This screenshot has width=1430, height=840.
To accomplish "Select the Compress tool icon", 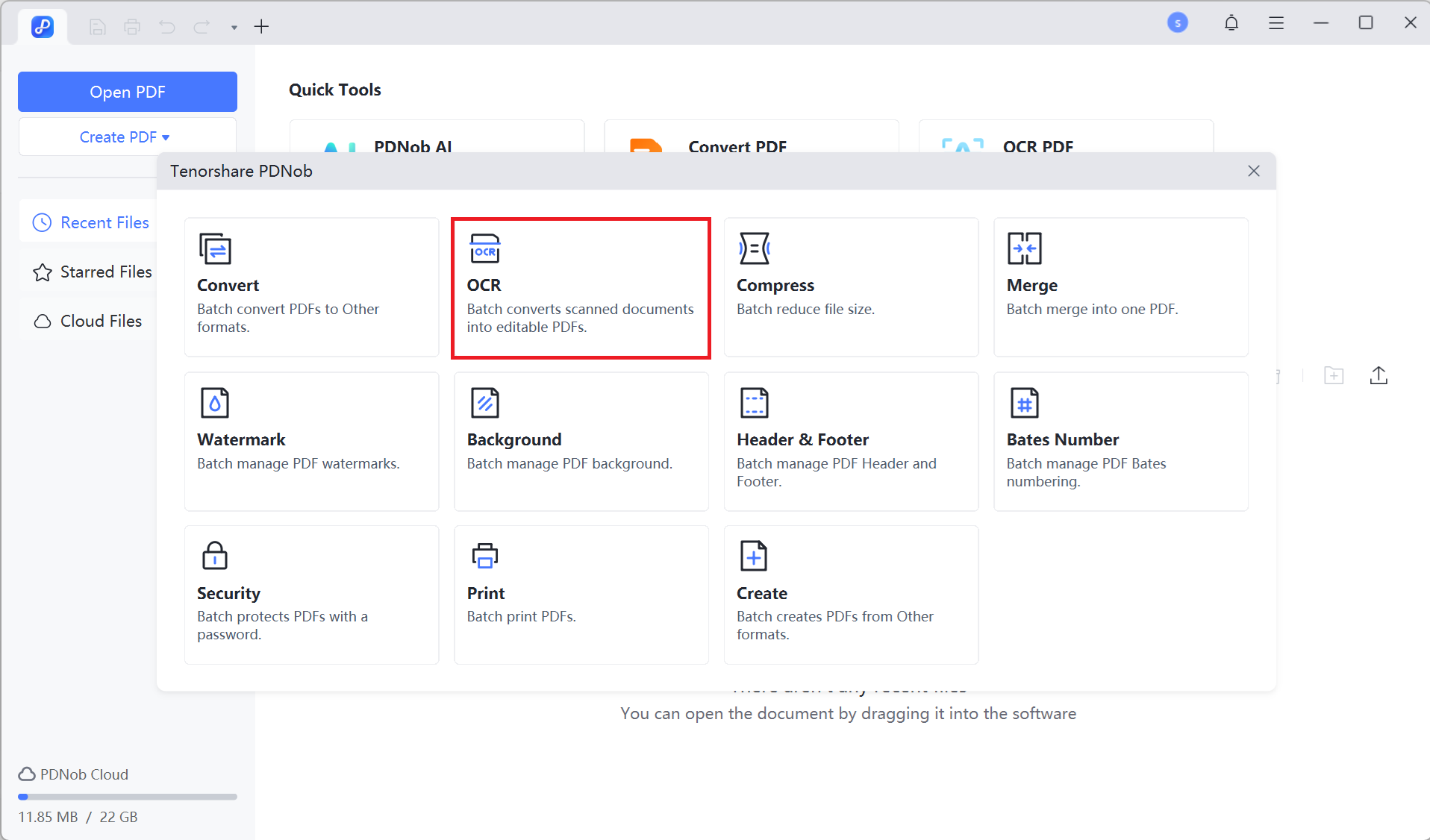I will click(x=754, y=248).
